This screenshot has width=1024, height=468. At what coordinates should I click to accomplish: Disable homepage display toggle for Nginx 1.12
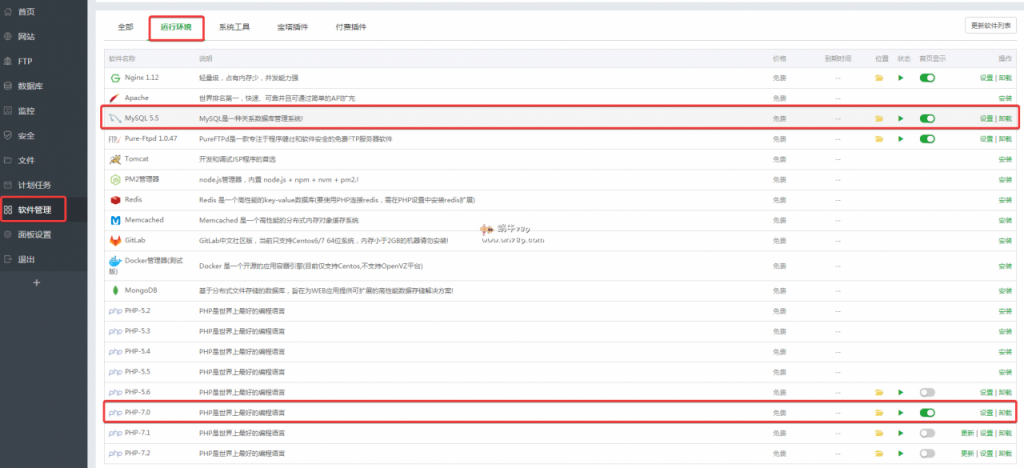(x=927, y=78)
